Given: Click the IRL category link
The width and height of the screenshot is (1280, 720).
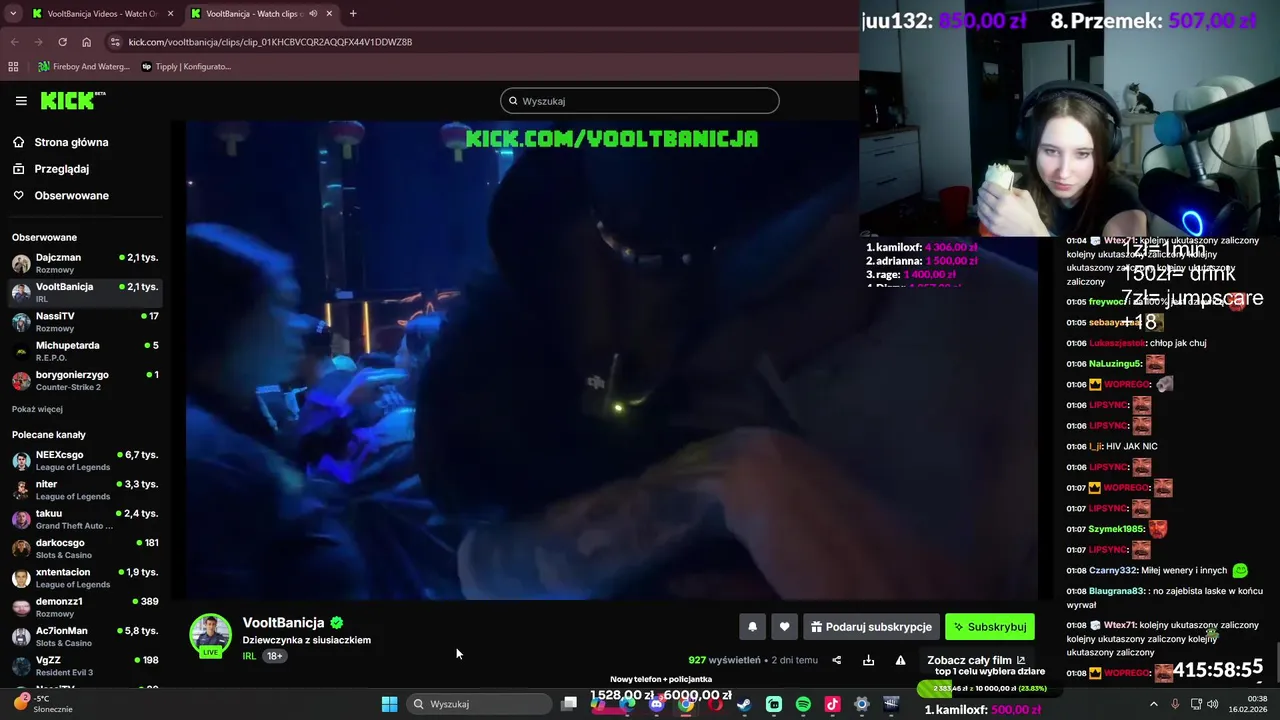Looking at the screenshot, I should (x=249, y=656).
